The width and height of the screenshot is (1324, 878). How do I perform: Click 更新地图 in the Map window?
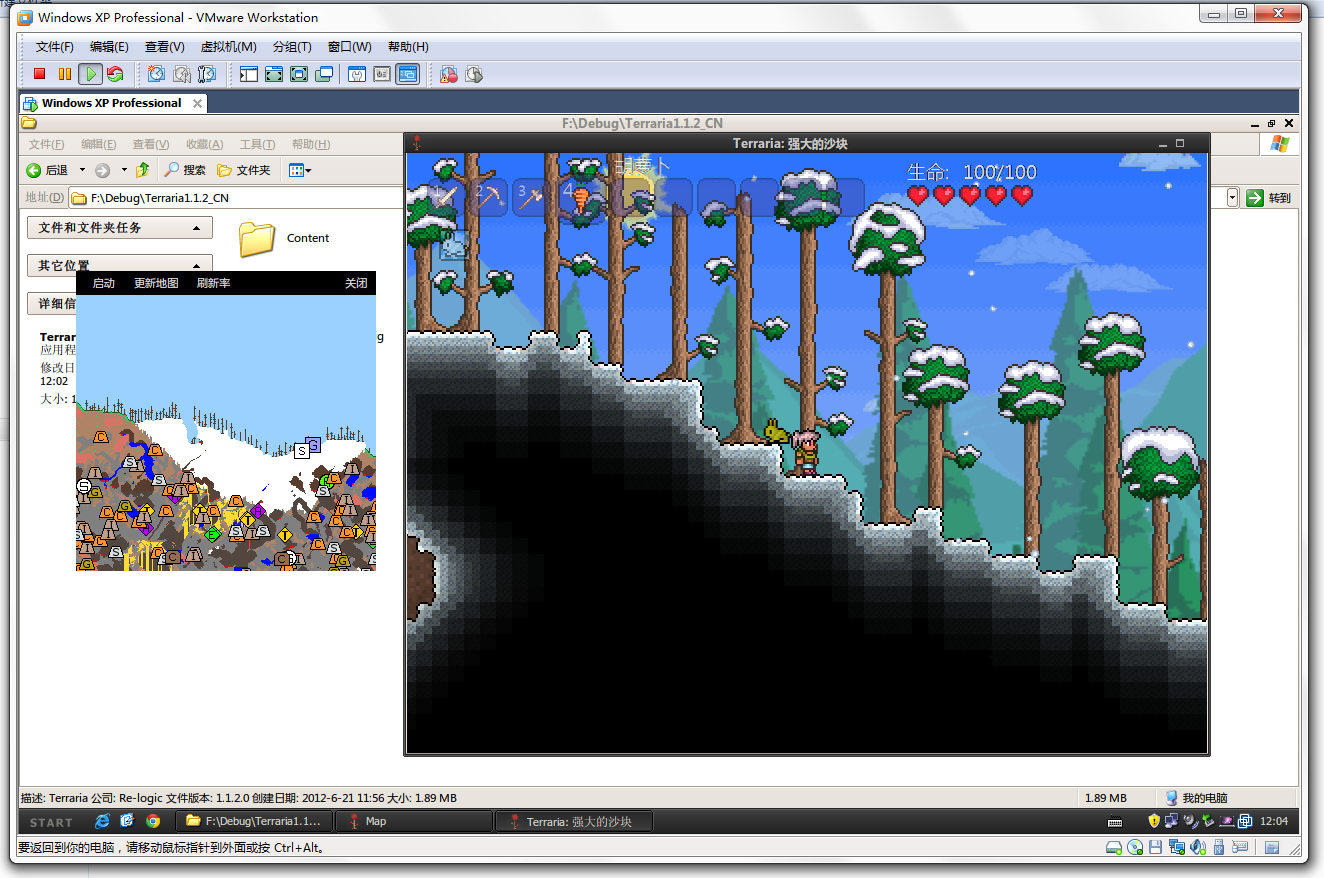click(x=156, y=283)
